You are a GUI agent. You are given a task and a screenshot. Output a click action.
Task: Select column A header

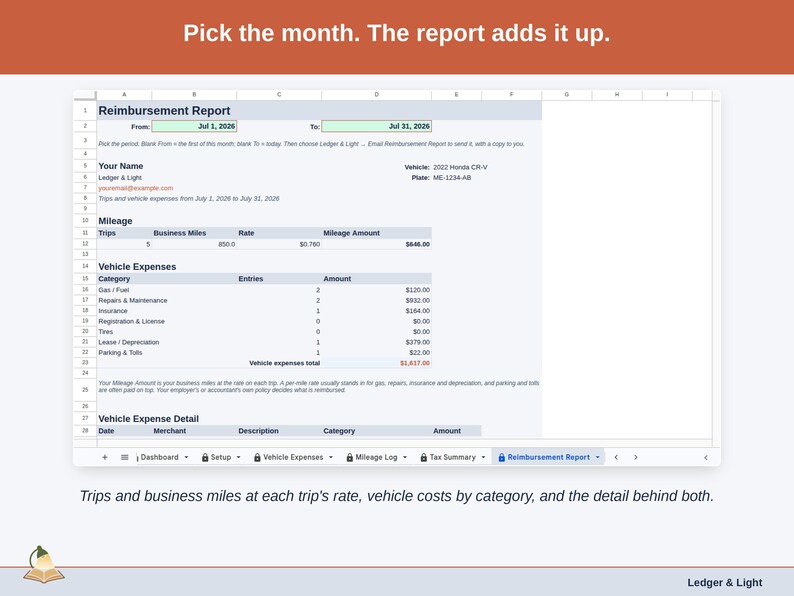(124, 95)
